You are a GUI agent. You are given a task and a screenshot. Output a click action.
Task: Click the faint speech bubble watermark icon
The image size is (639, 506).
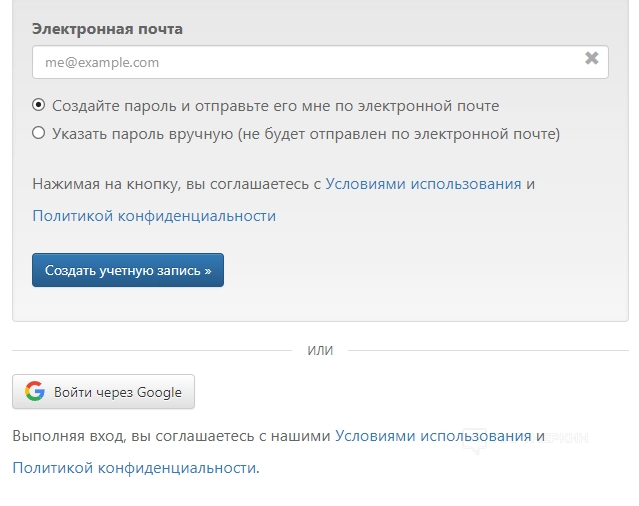click(474, 440)
